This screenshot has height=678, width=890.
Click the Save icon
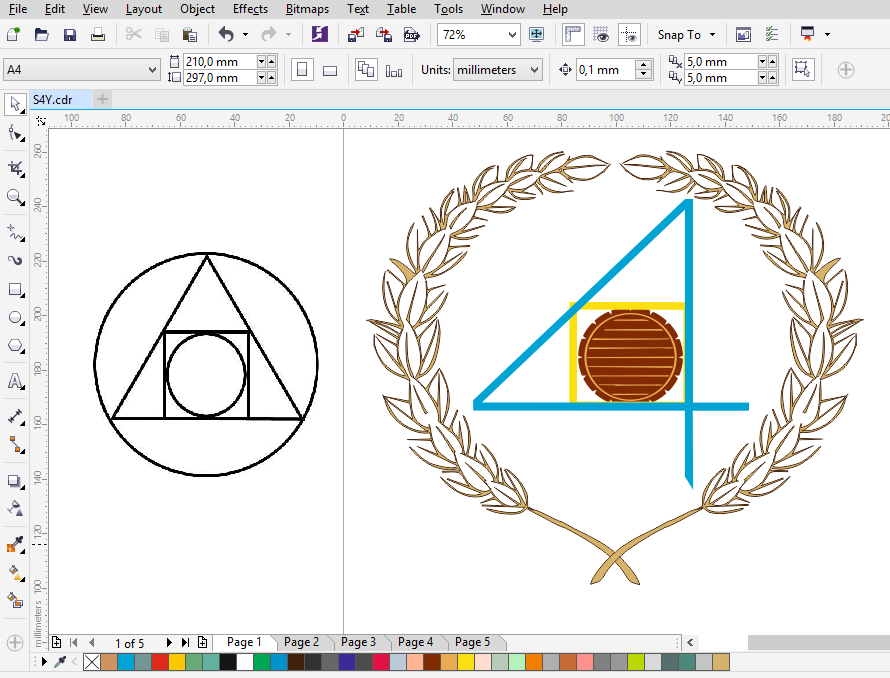(69, 35)
